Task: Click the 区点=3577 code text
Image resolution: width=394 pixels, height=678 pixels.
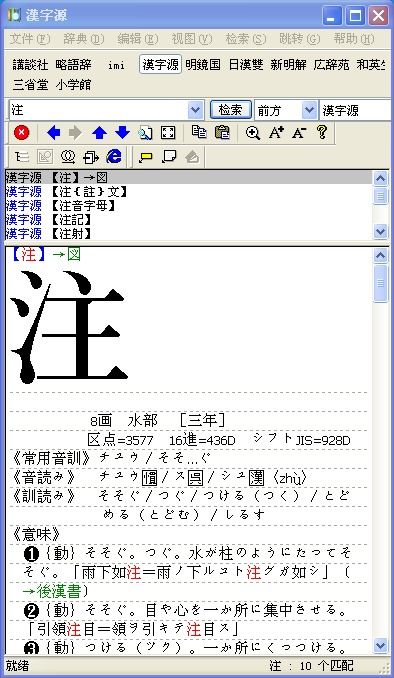Action: tap(120, 441)
